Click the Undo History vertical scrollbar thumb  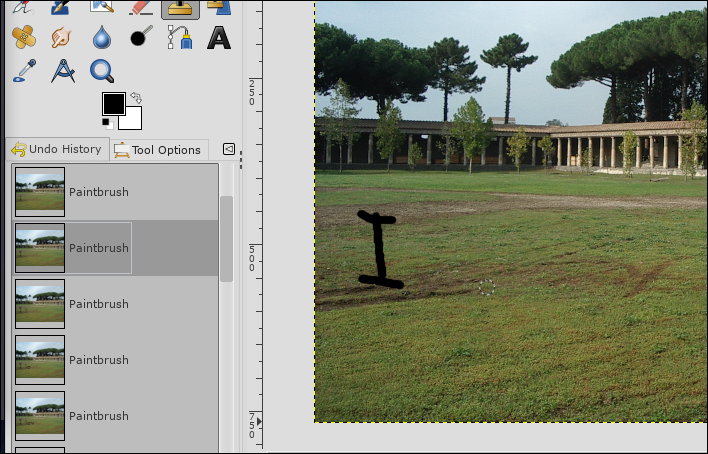226,239
